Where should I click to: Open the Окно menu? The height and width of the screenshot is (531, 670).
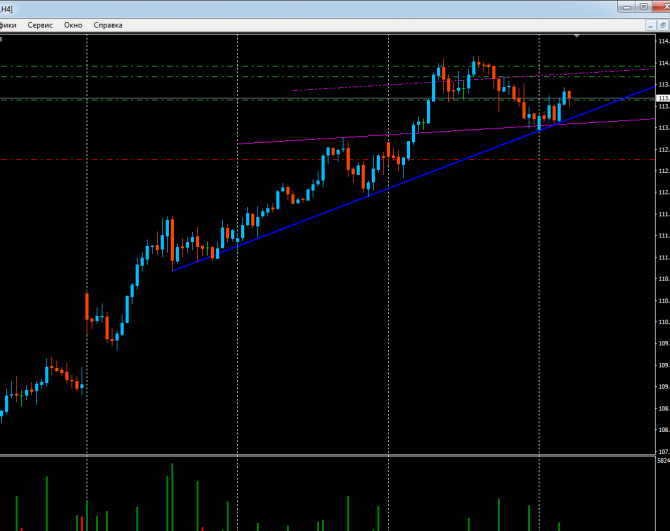pos(73,25)
